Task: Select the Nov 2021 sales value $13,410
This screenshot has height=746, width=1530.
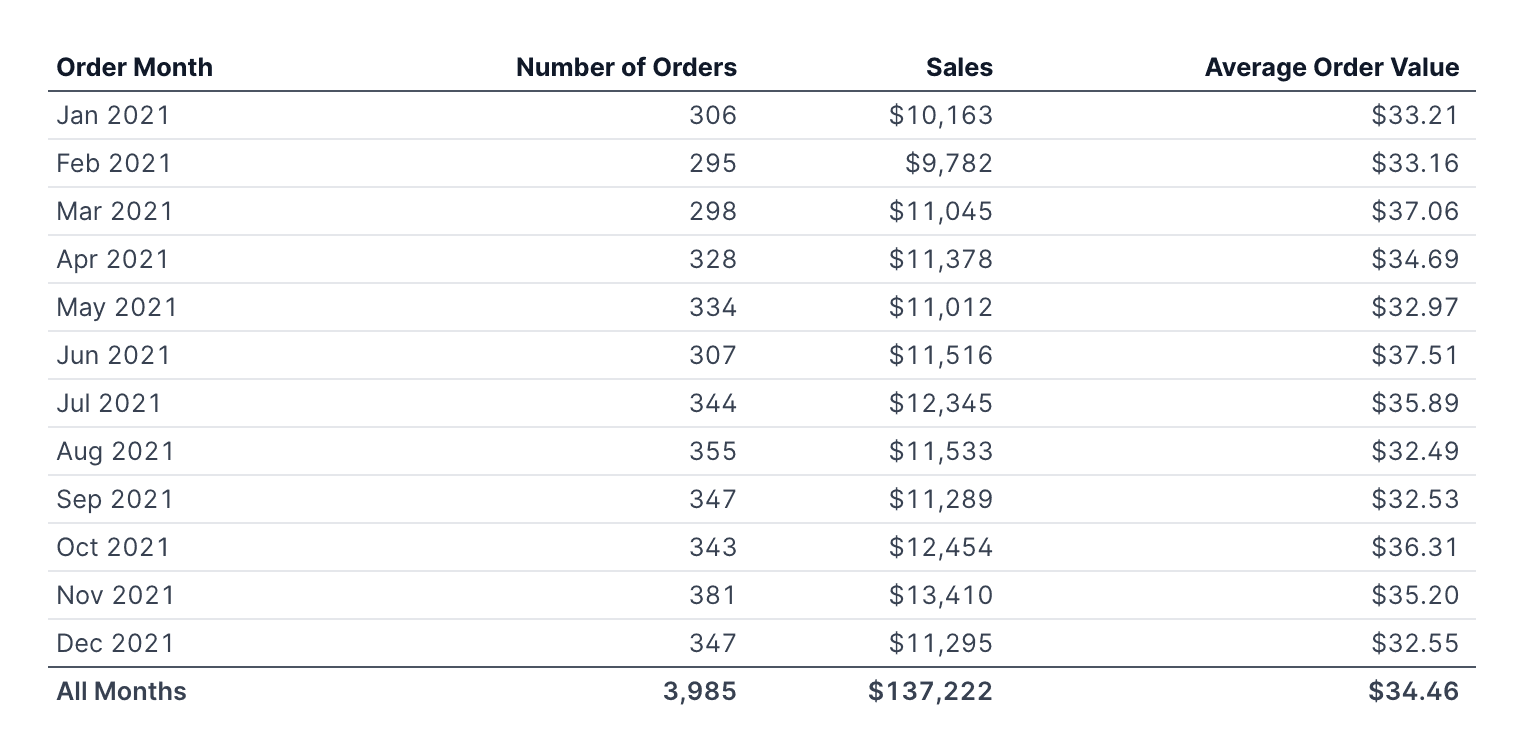Action: 940,595
